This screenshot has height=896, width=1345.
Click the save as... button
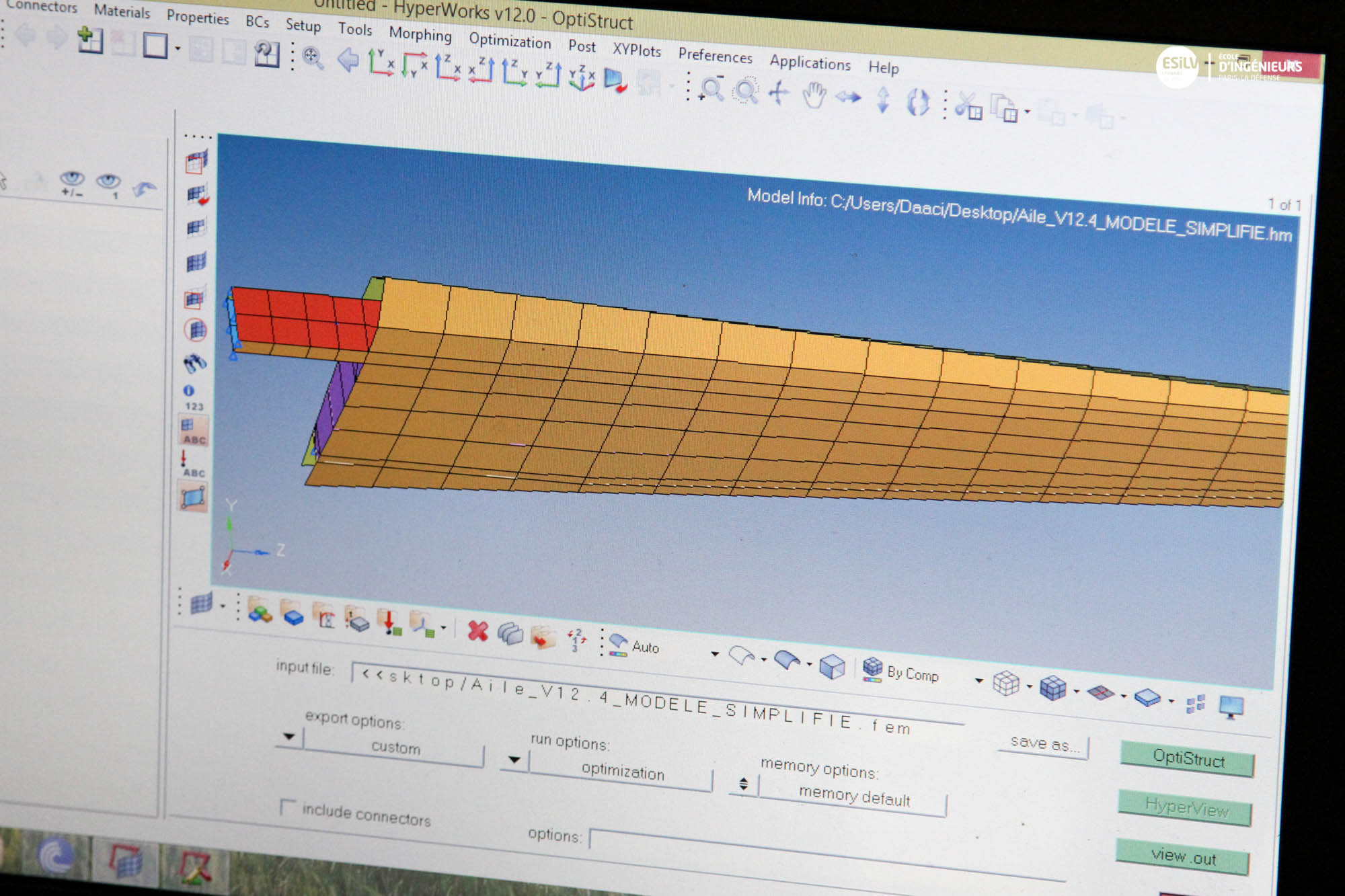pos(1044,744)
